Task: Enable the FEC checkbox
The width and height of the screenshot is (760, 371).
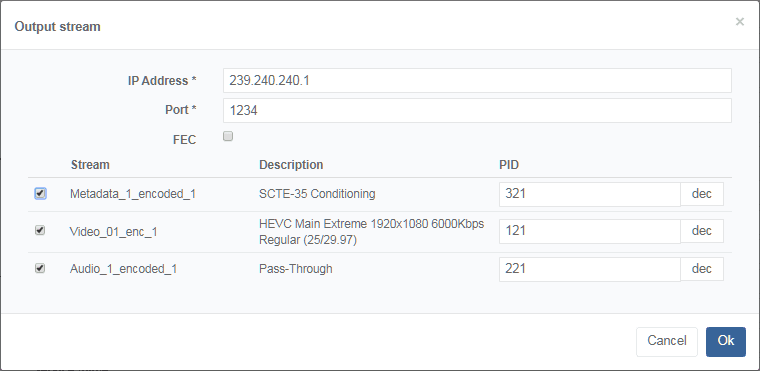Action: pyautogui.click(x=228, y=136)
